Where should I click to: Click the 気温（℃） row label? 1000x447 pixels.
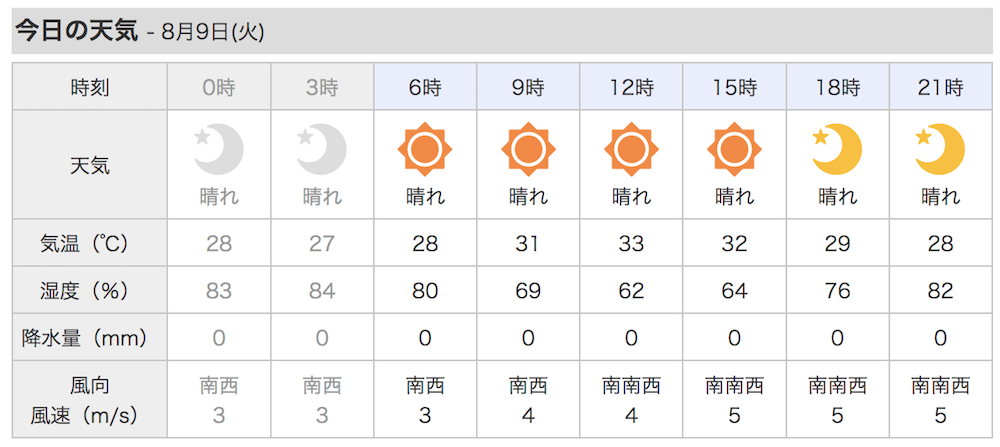(90, 244)
